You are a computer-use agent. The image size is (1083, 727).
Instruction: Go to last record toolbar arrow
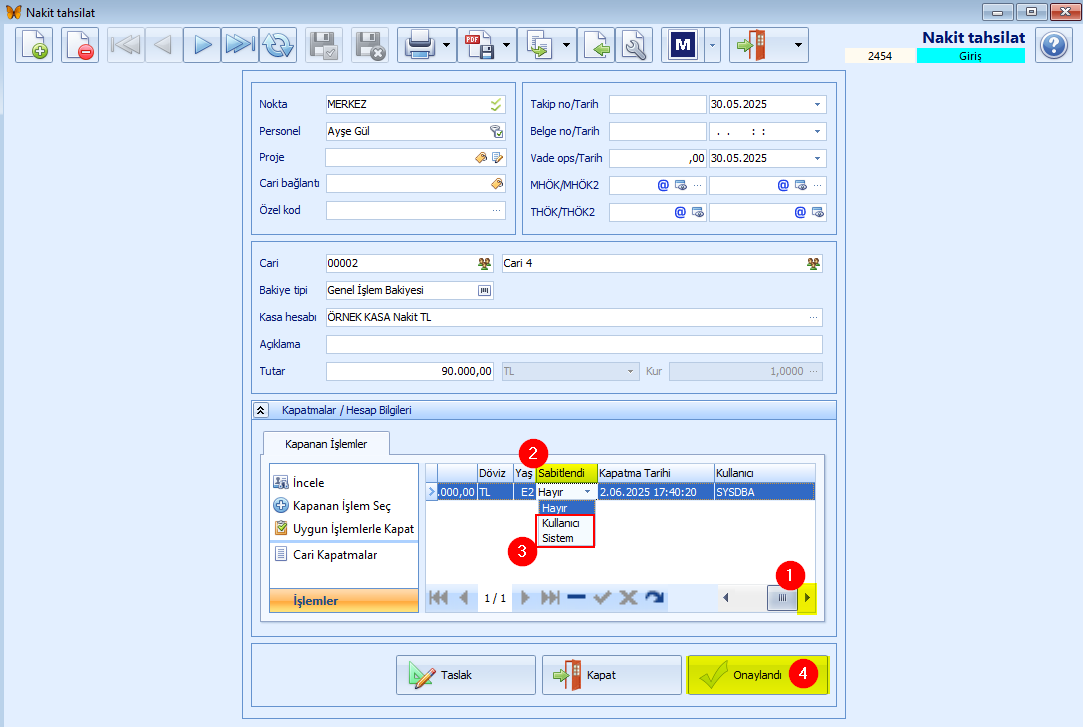pos(240,46)
